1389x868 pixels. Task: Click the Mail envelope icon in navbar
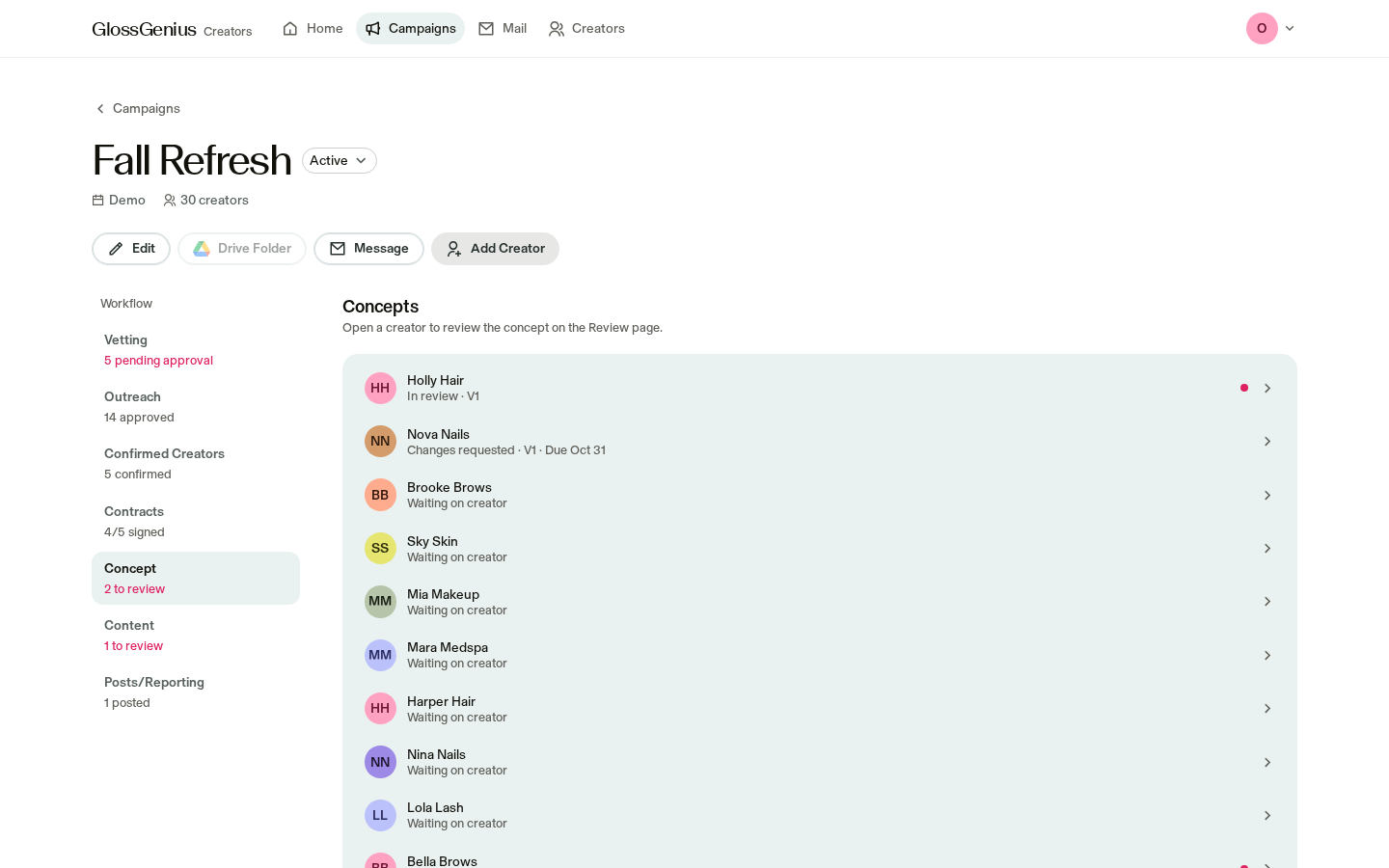(x=486, y=29)
